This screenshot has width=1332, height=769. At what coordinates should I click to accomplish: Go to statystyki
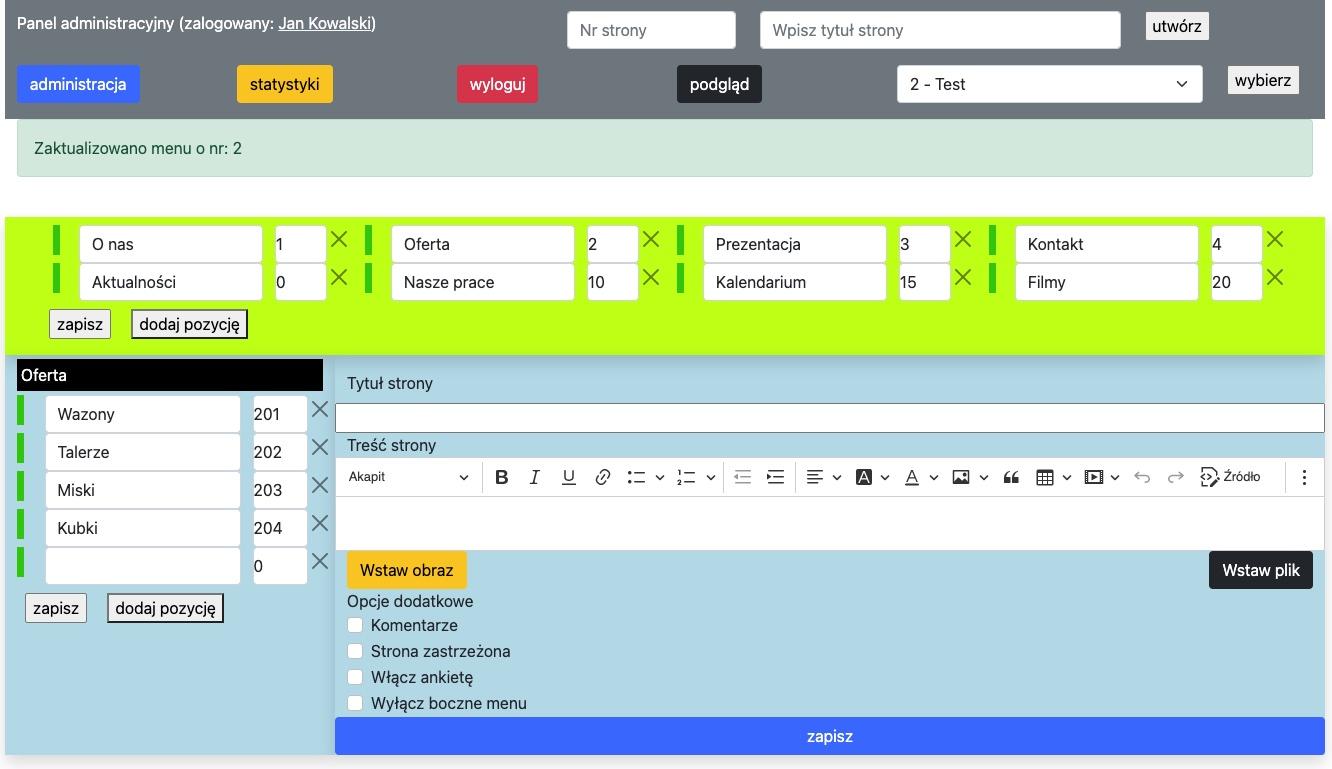pyautogui.click(x=284, y=84)
